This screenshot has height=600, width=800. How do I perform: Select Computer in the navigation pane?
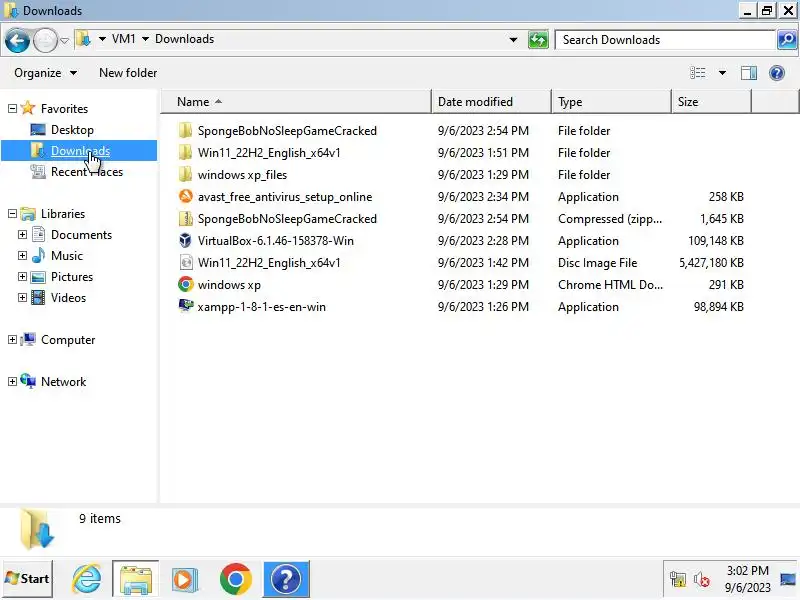tap(68, 340)
